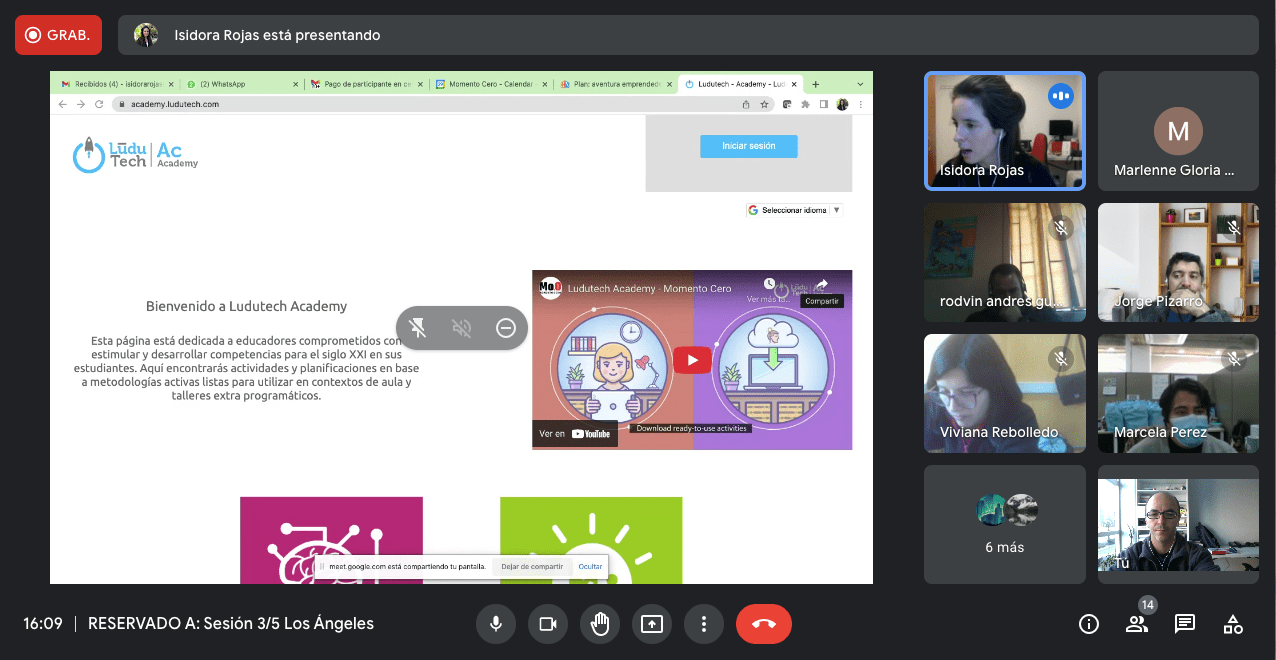The width and height of the screenshot is (1276, 660).
Task: Click the green lightbulb activity tile
Action: tap(591, 540)
